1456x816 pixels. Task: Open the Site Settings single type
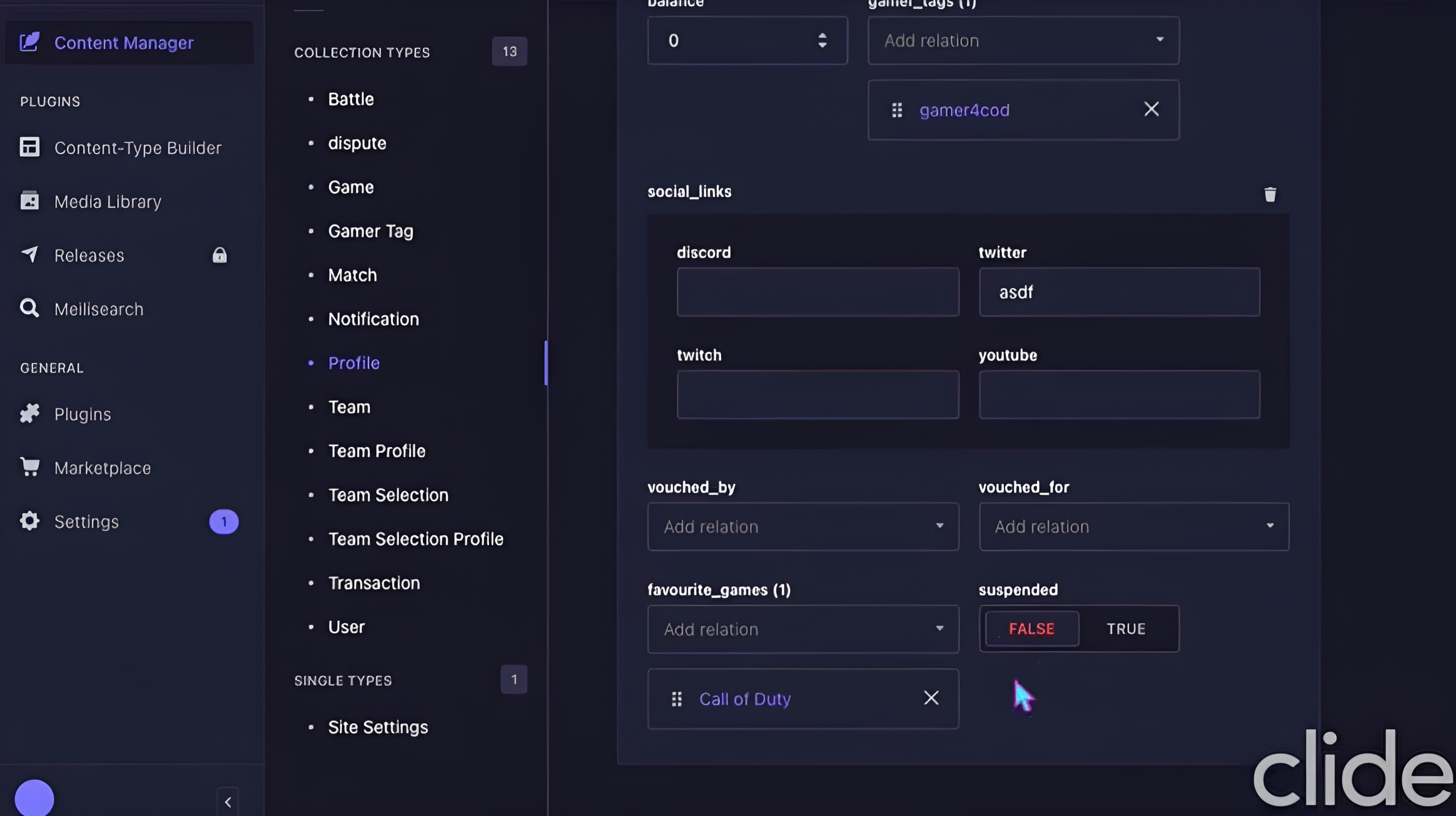[x=378, y=727]
